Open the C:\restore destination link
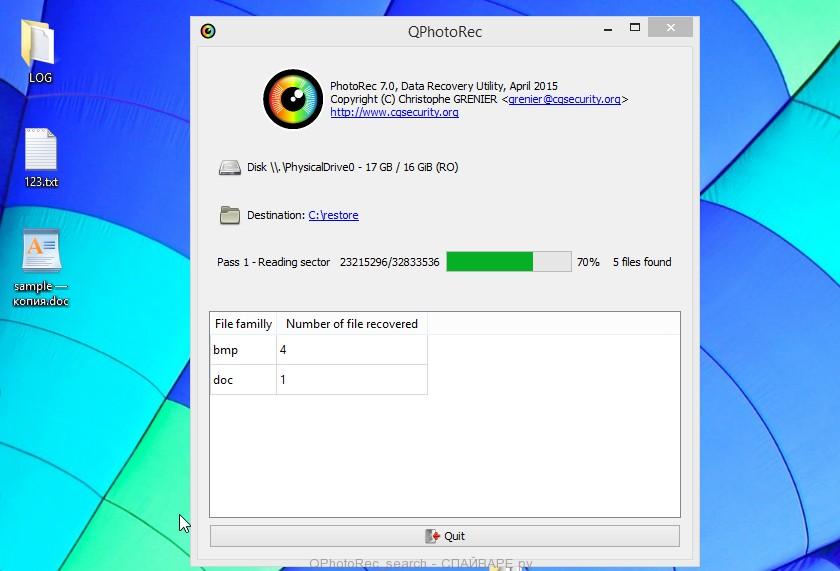The image size is (840, 571). point(333,215)
